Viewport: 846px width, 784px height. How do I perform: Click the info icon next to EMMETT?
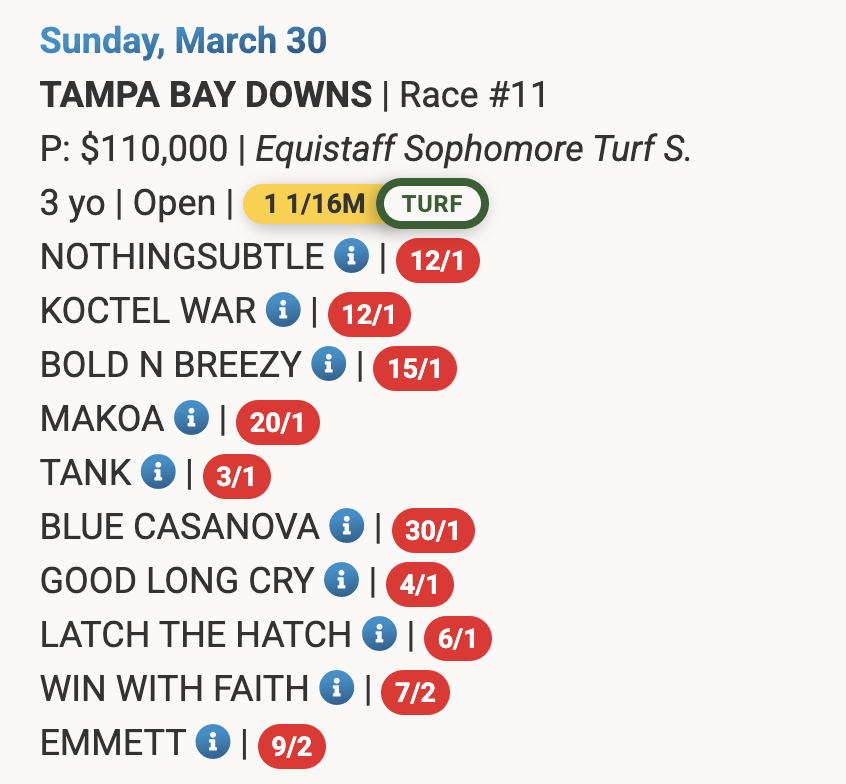212,742
